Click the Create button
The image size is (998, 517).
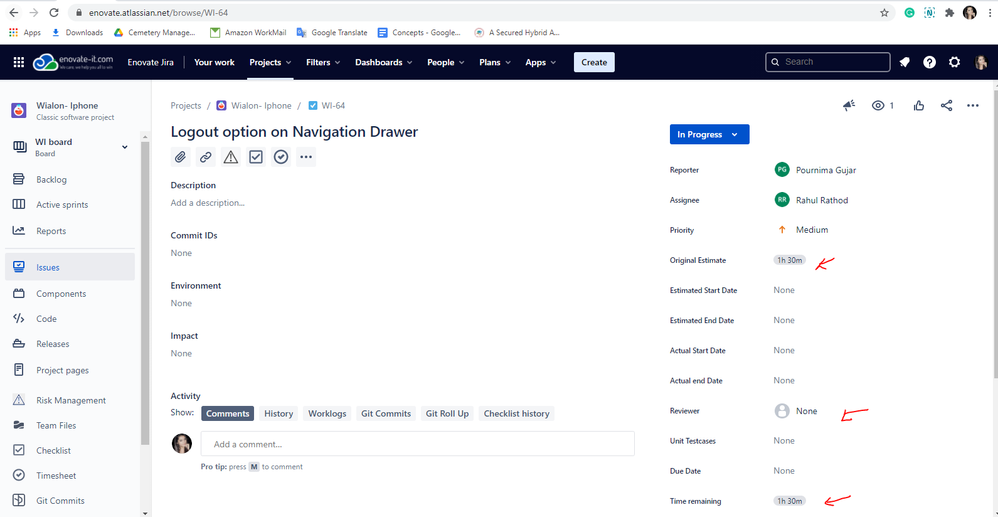pos(594,62)
